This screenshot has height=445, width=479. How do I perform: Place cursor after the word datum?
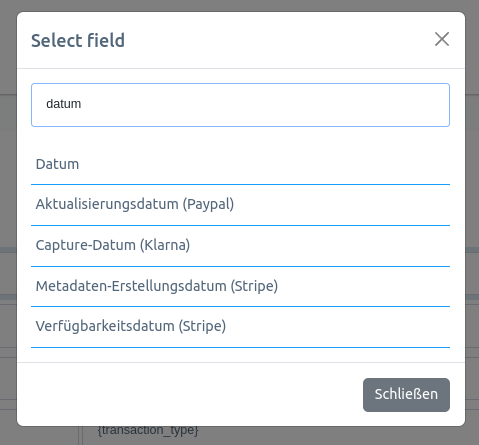(x=82, y=104)
